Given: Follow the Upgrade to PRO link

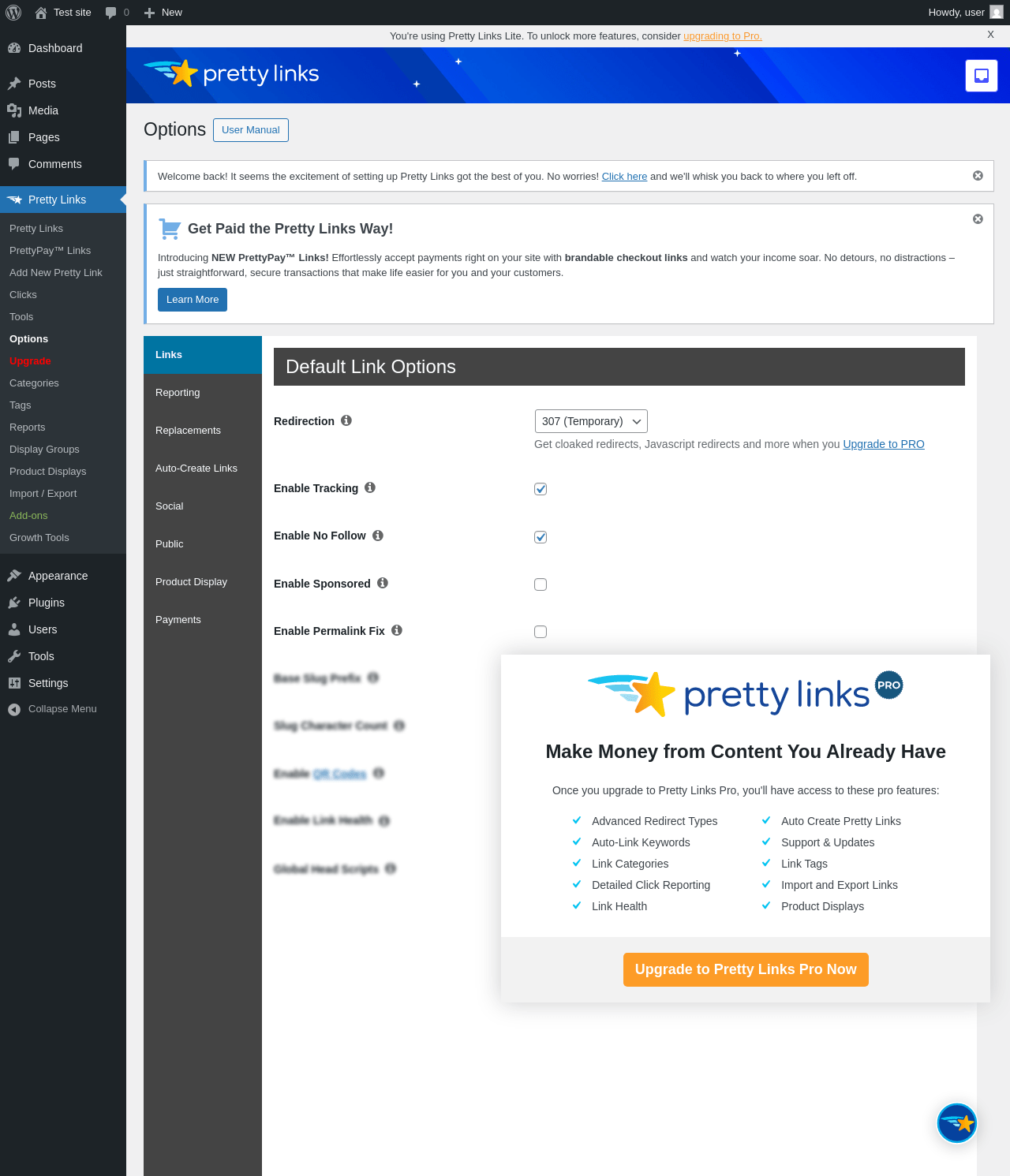Looking at the screenshot, I should (x=884, y=444).
